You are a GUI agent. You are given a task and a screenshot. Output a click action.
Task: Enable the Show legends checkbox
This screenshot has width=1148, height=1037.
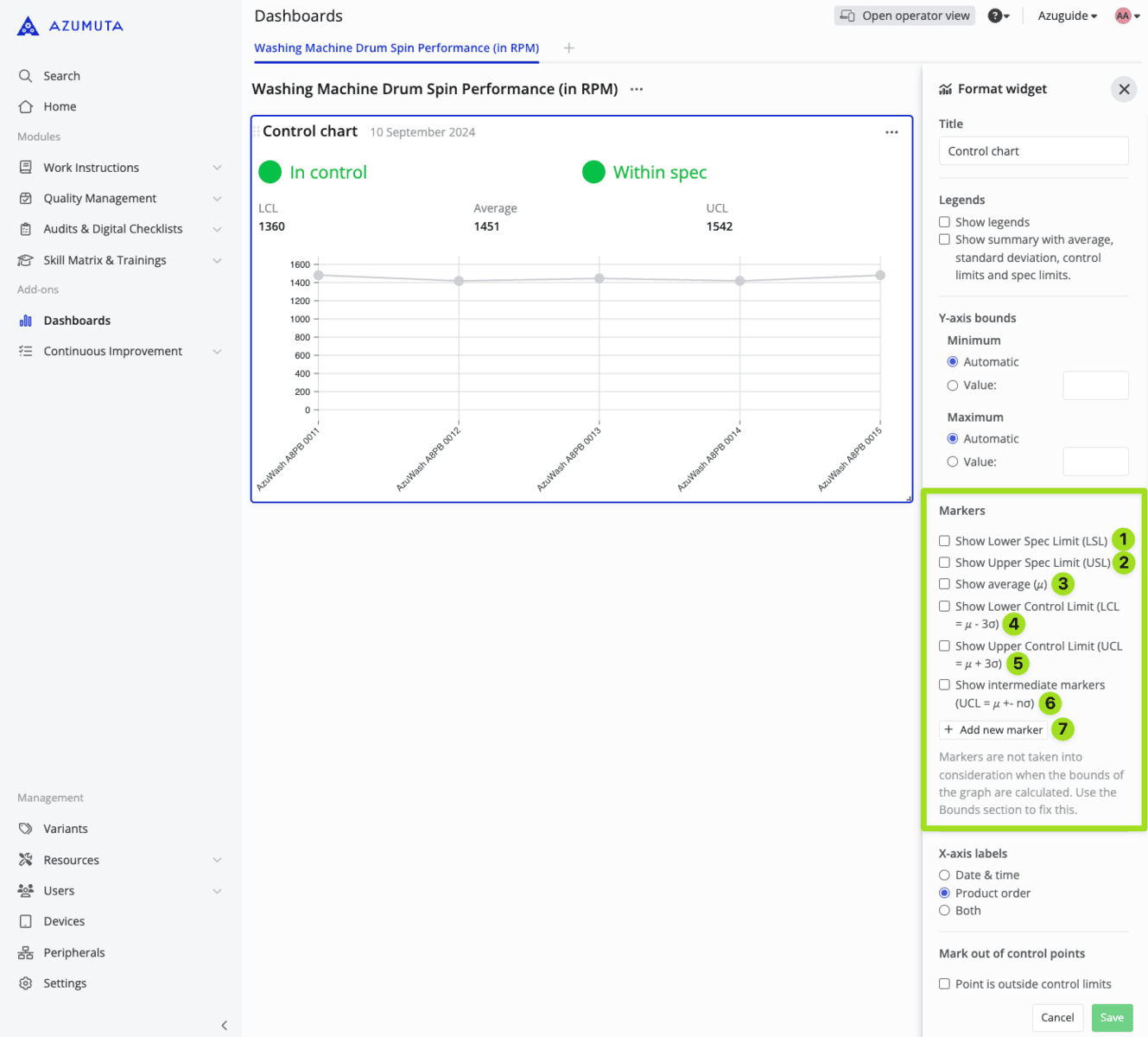pos(944,222)
